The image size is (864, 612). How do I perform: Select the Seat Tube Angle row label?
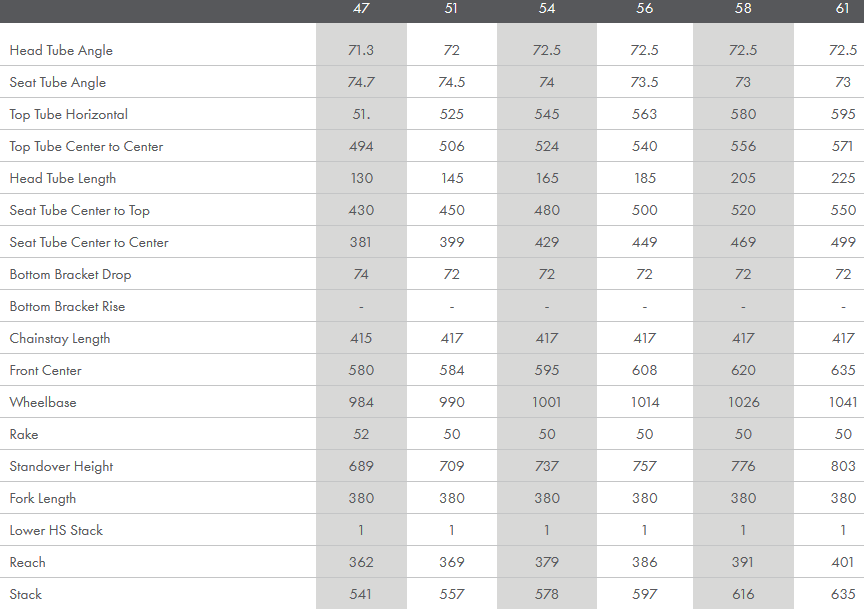coord(57,82)
